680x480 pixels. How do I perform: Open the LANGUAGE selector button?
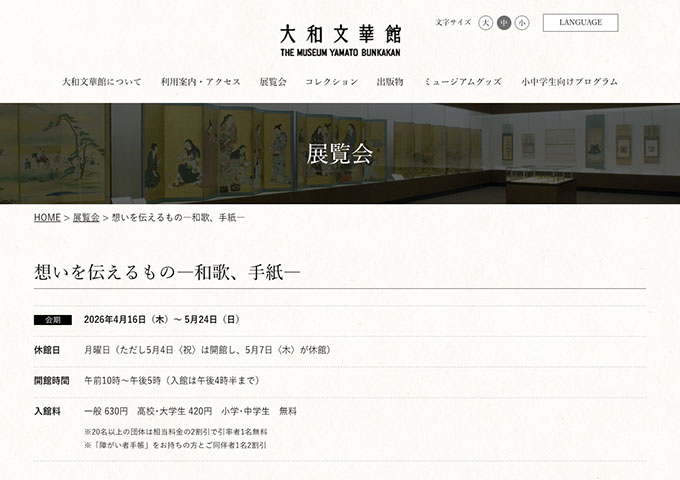(580, 23)
